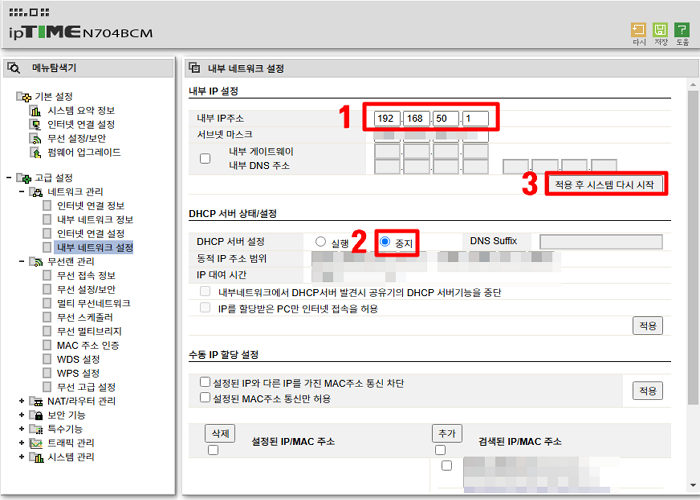Click the page icon beside MAC 주소 인증

47,345
